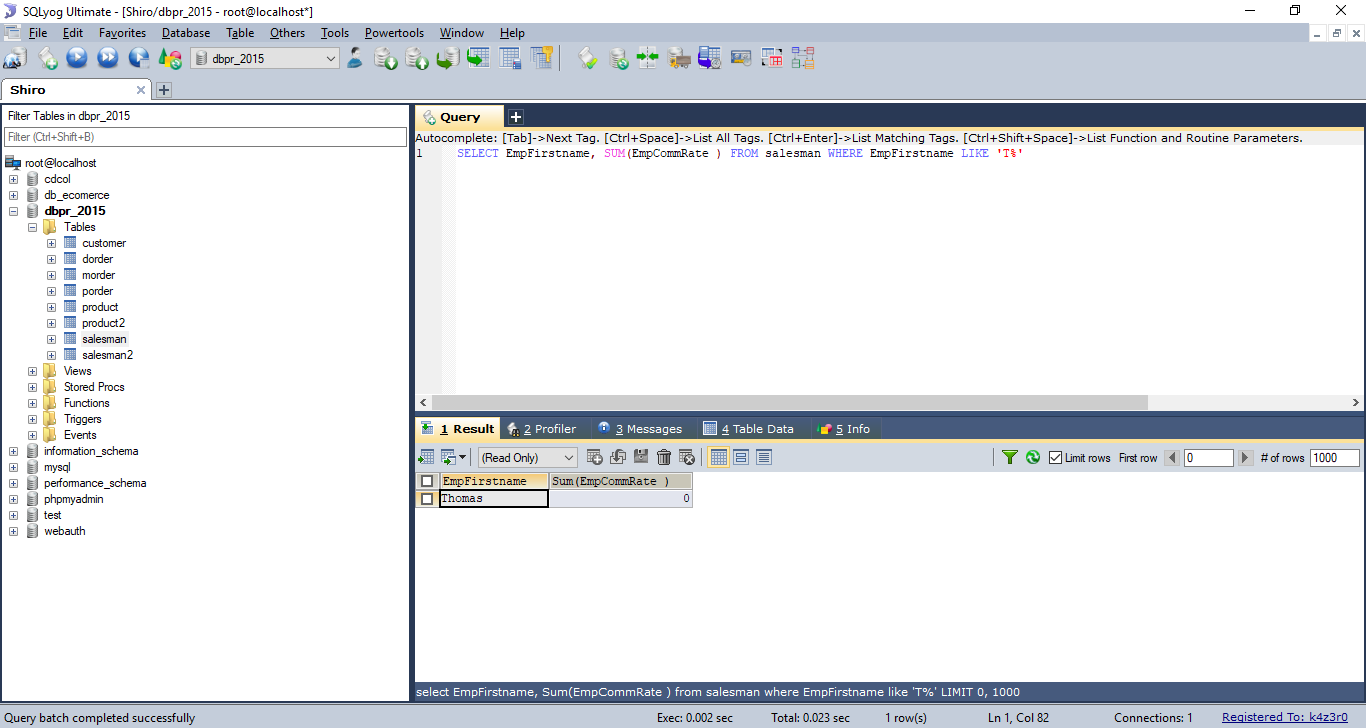Viewport: 1366px width, 728px height.
Task: Expand the customer table node
Action: (51, 243)
